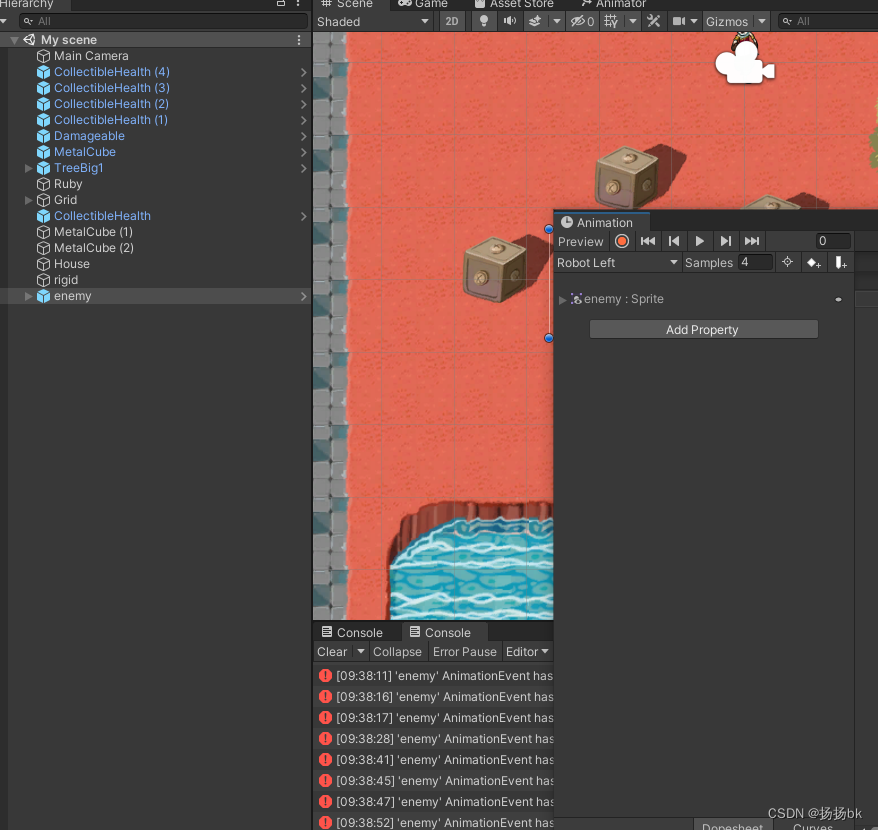Expand the enemy object in Hierarchy
This screenshot has height=830, width=878.
click(28, 296)
